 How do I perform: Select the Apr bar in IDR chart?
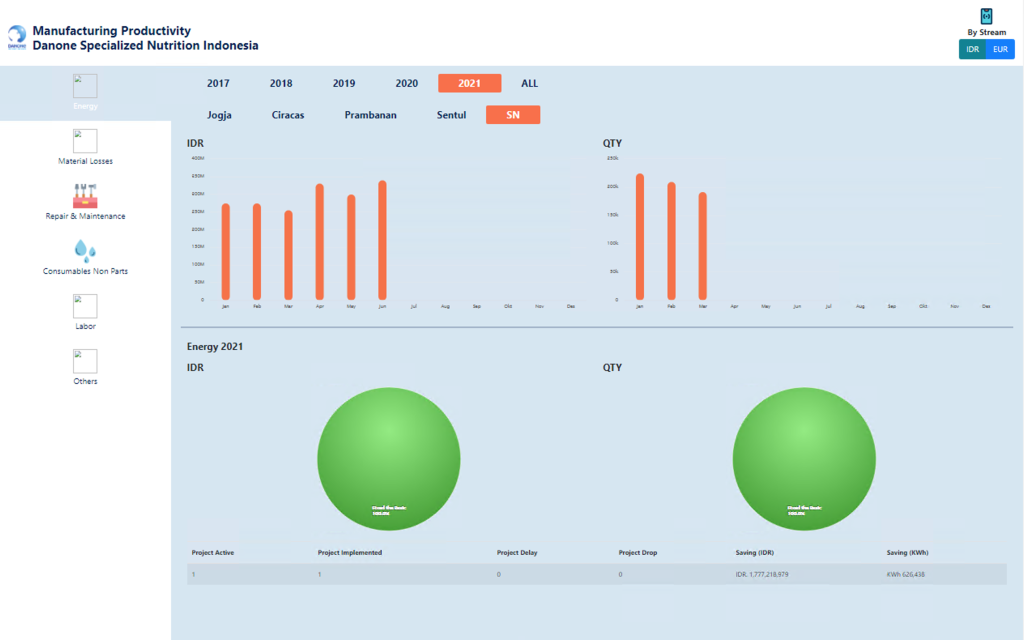(319, 242)
